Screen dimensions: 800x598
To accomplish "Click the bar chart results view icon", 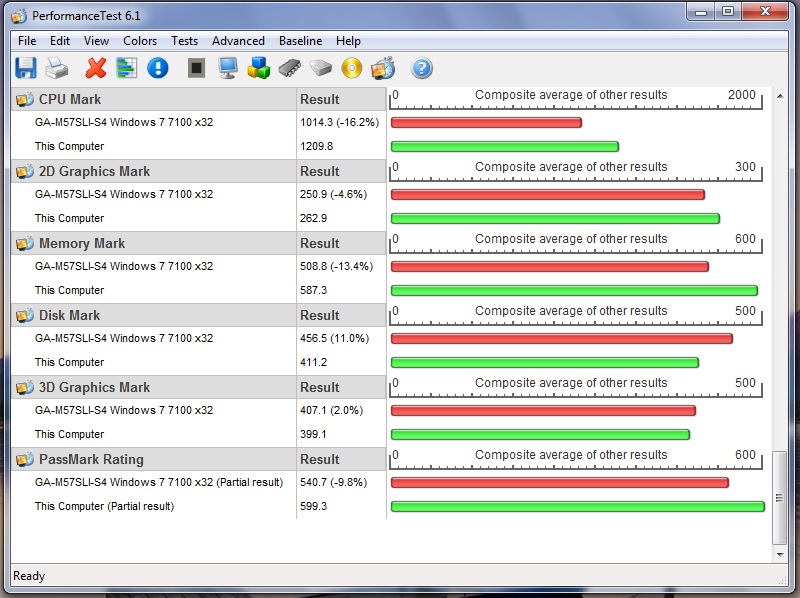I will pos(127,68).
